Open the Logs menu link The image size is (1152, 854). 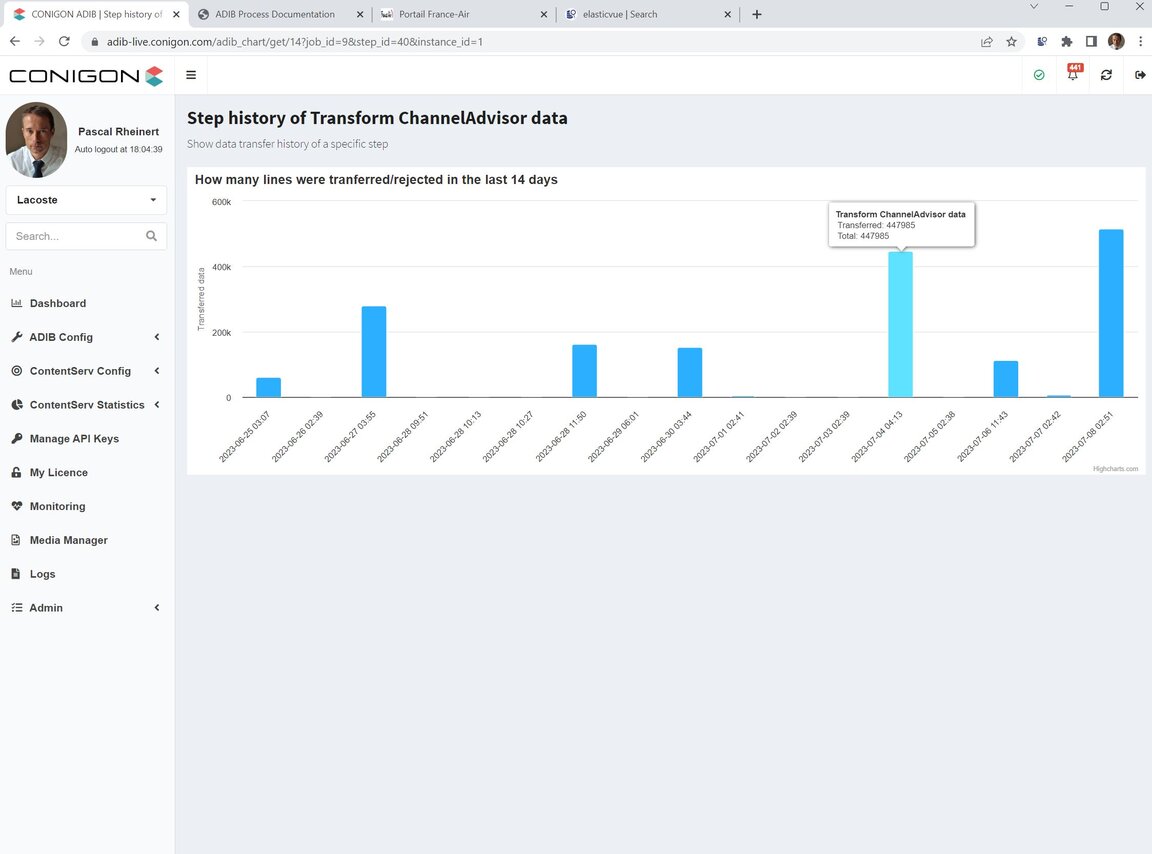[x=42, y=574]
